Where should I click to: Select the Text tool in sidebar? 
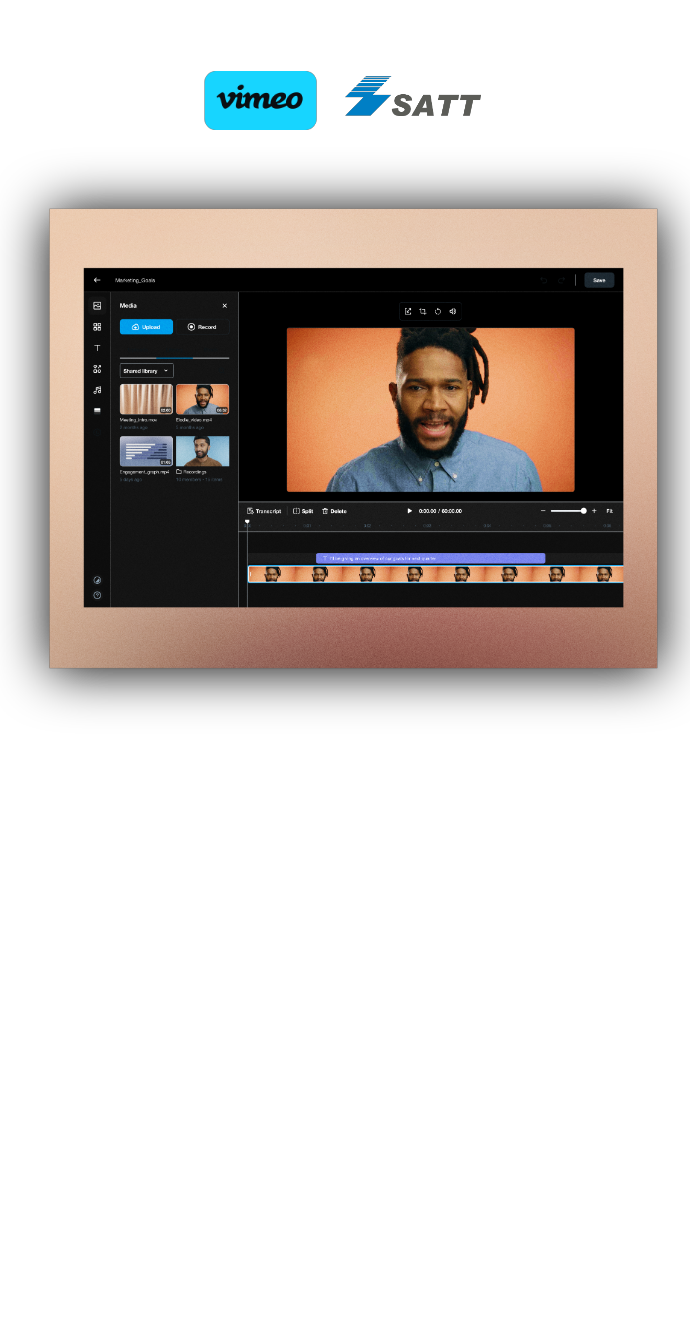point(97,348)
